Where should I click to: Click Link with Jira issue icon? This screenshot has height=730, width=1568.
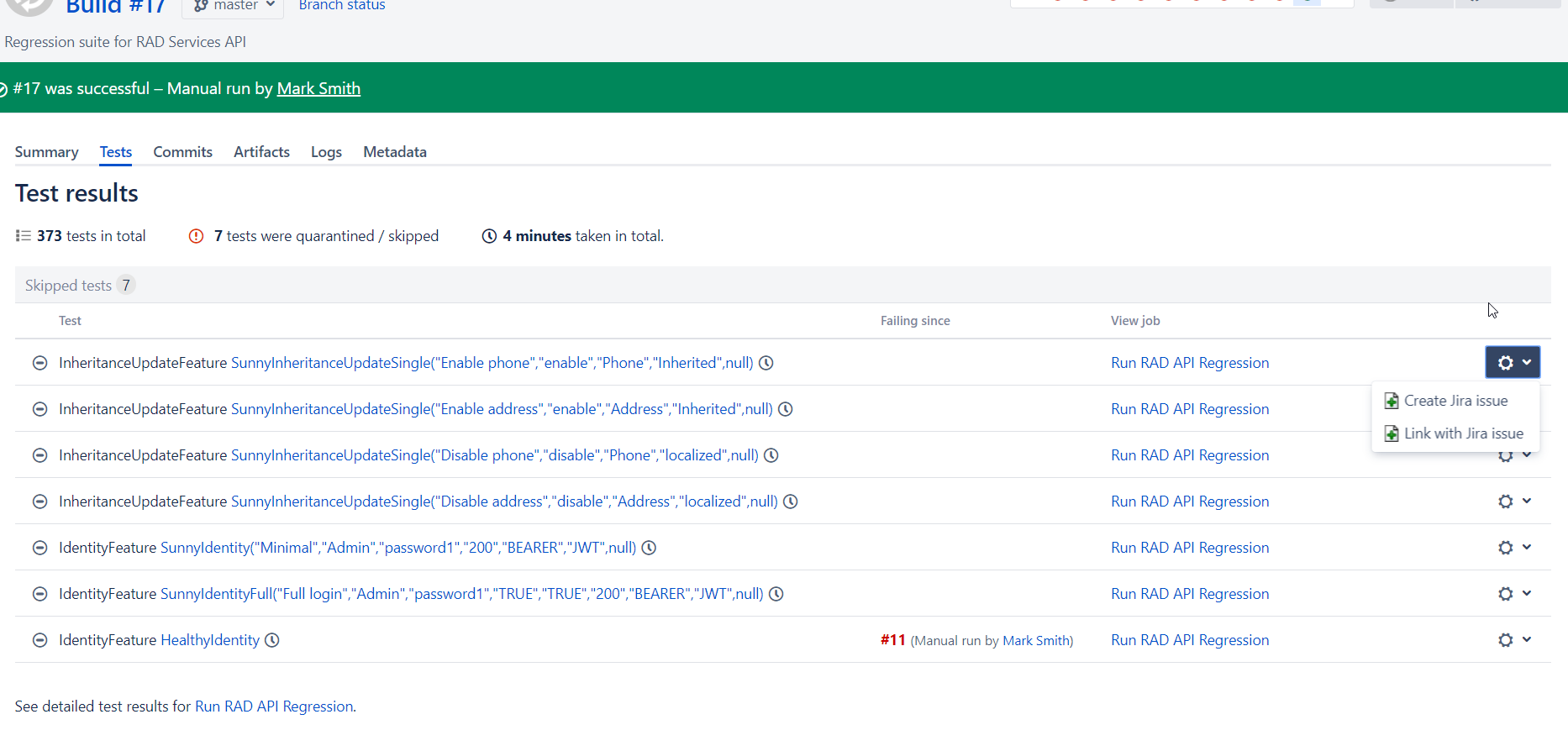point(1392,433)
